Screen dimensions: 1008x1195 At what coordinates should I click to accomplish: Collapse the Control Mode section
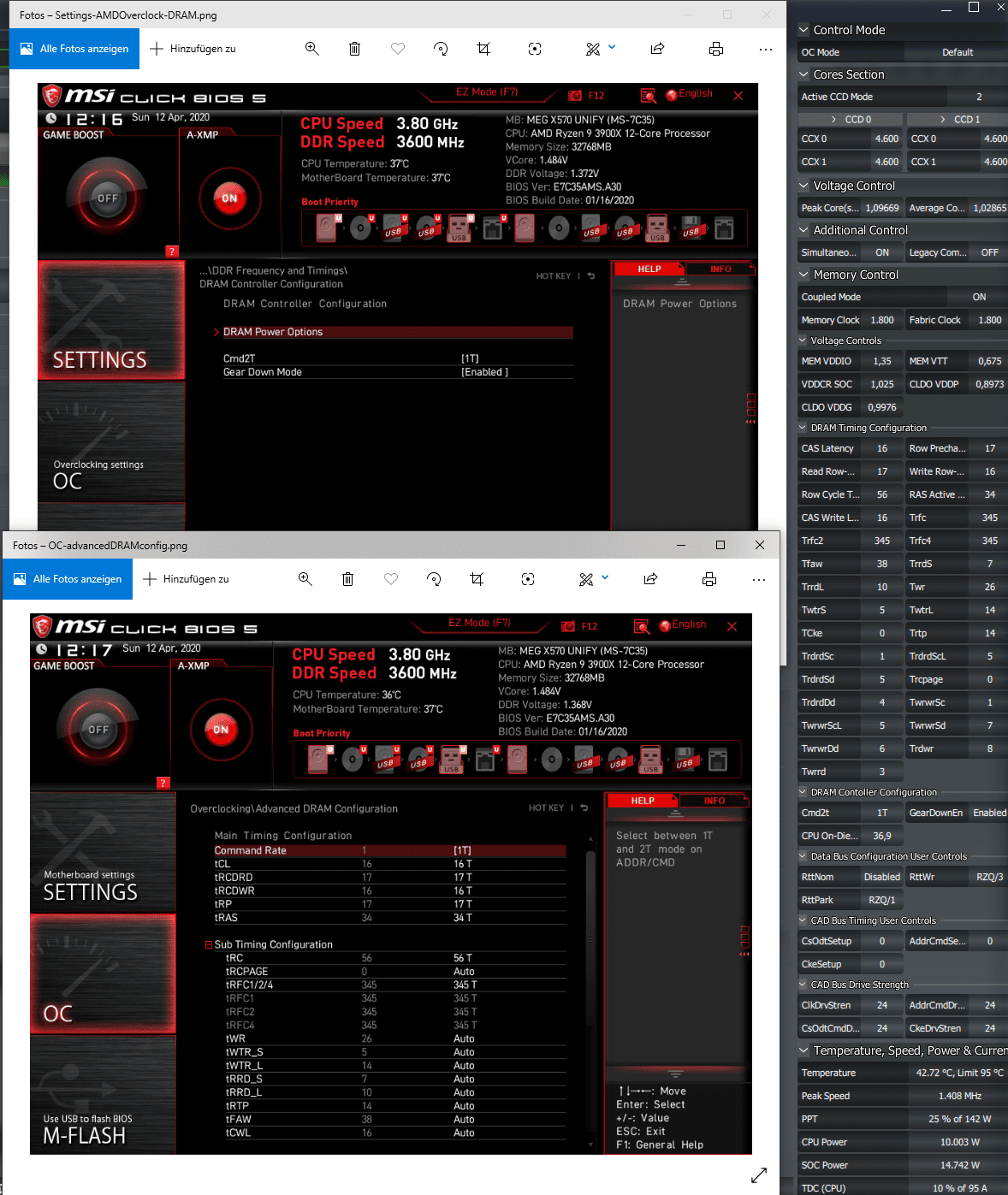coord(803,30)
